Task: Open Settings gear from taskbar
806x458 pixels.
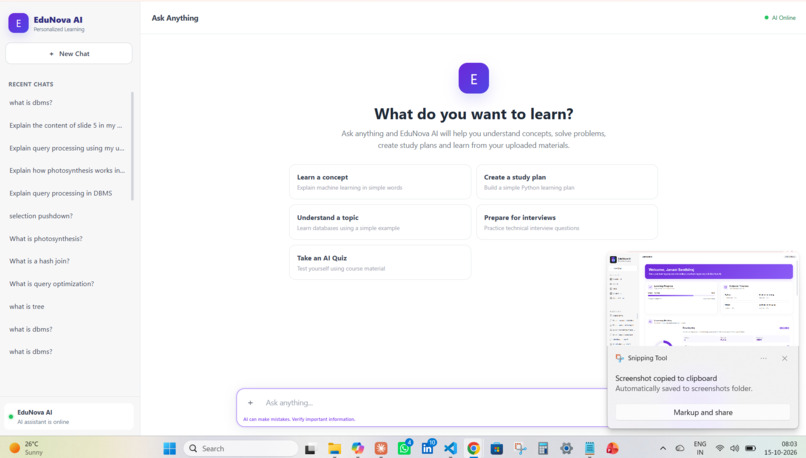Action: (566, 448)
